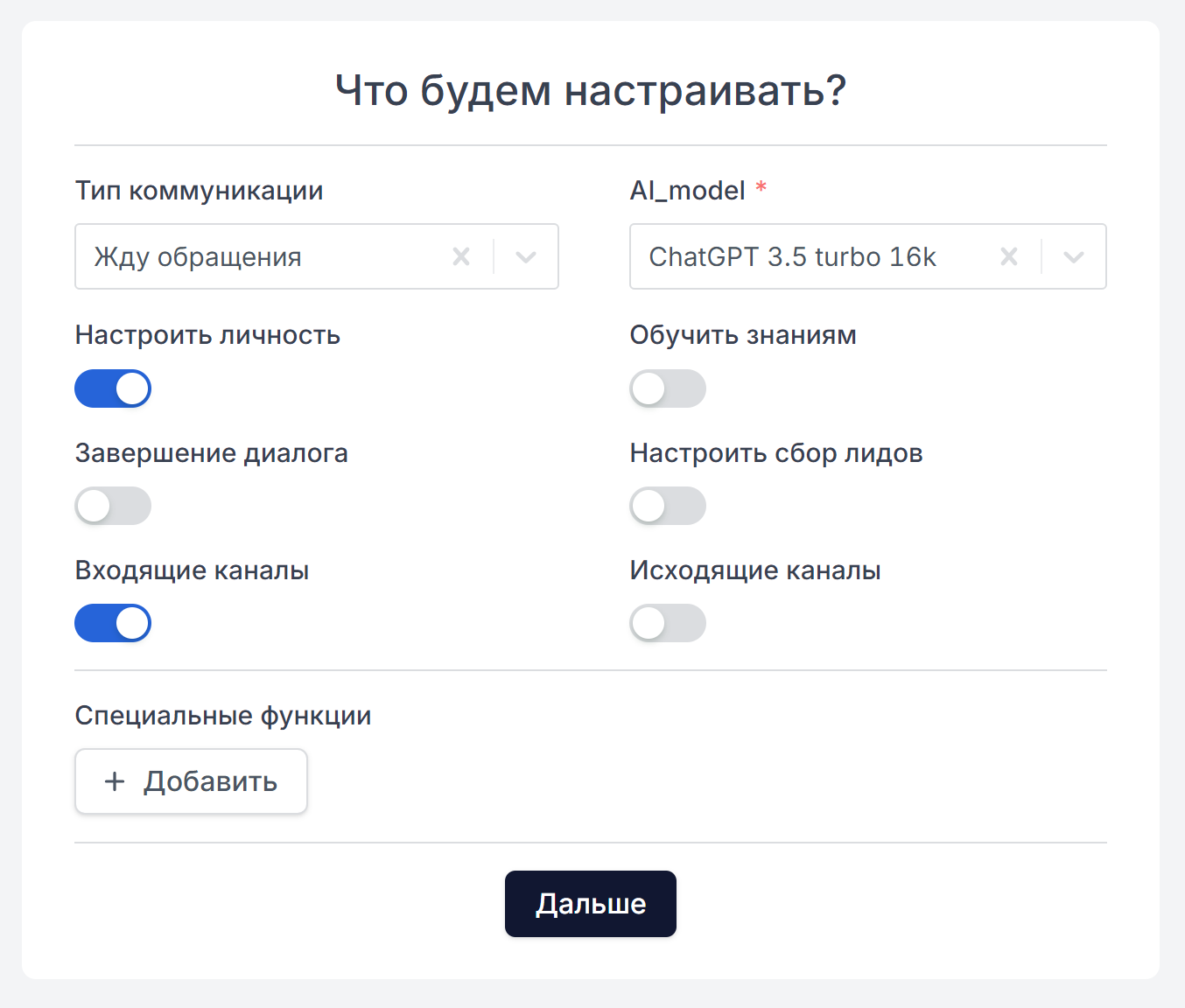Turn on Завершение диалога toggle

(113, 506)
